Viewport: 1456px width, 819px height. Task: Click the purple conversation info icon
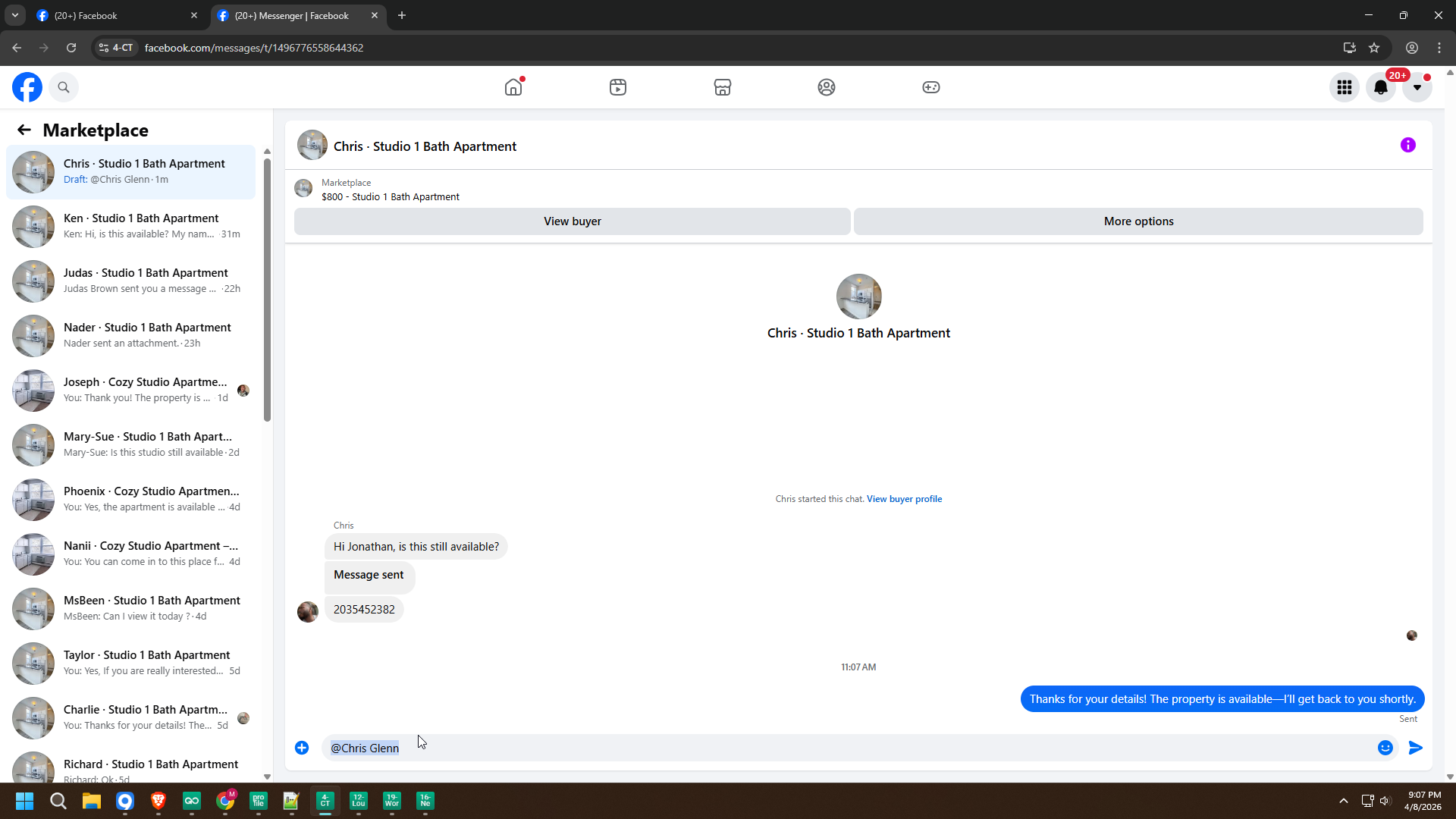coord(1408,145)
